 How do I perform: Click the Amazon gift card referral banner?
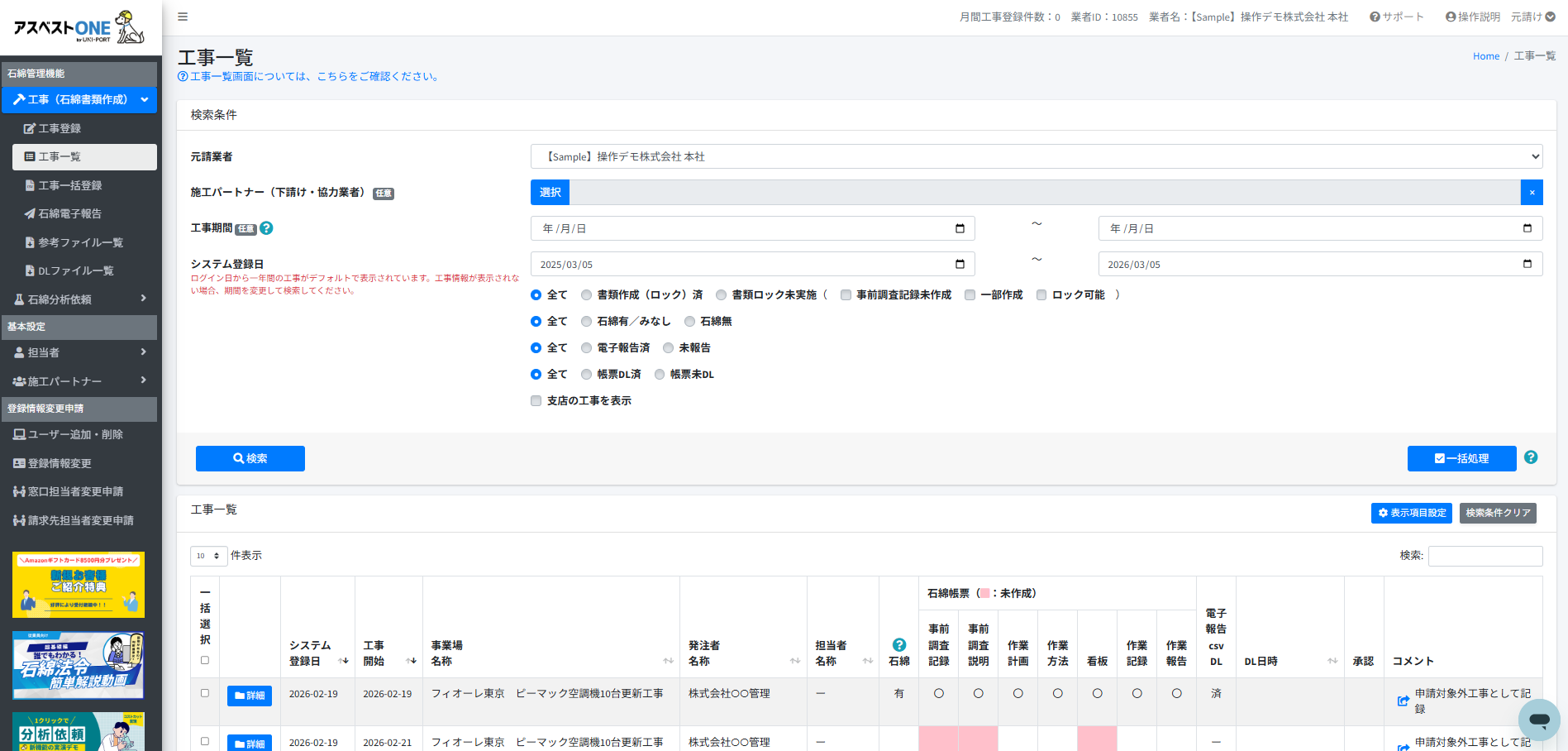[79, 585]
